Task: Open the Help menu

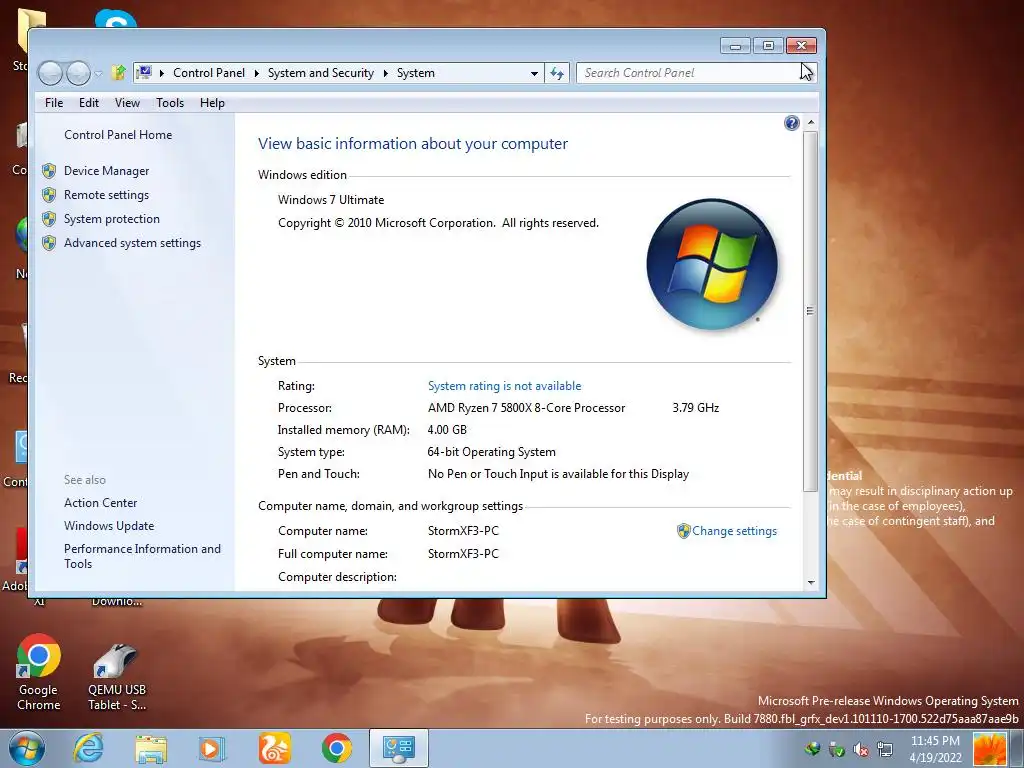Action: coord(212,103)
